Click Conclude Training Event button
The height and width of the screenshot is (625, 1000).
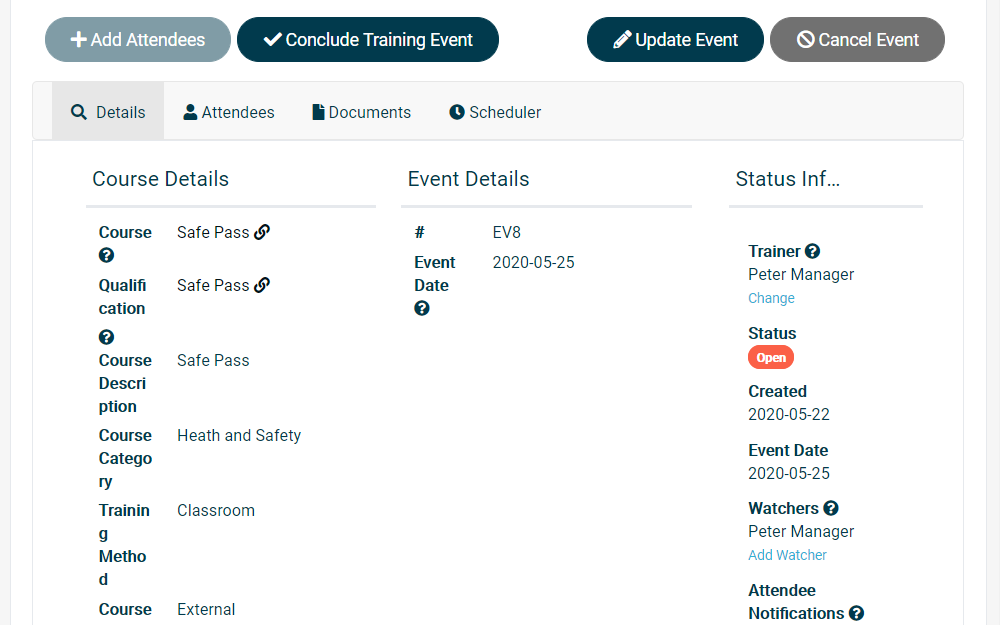point(368,40)
